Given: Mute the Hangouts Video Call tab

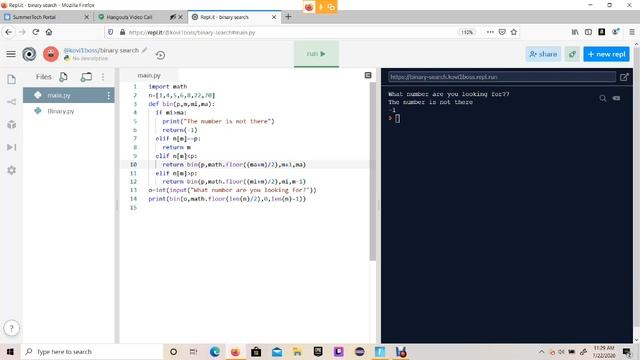Looking at the screenshot, I should point(173,17).
